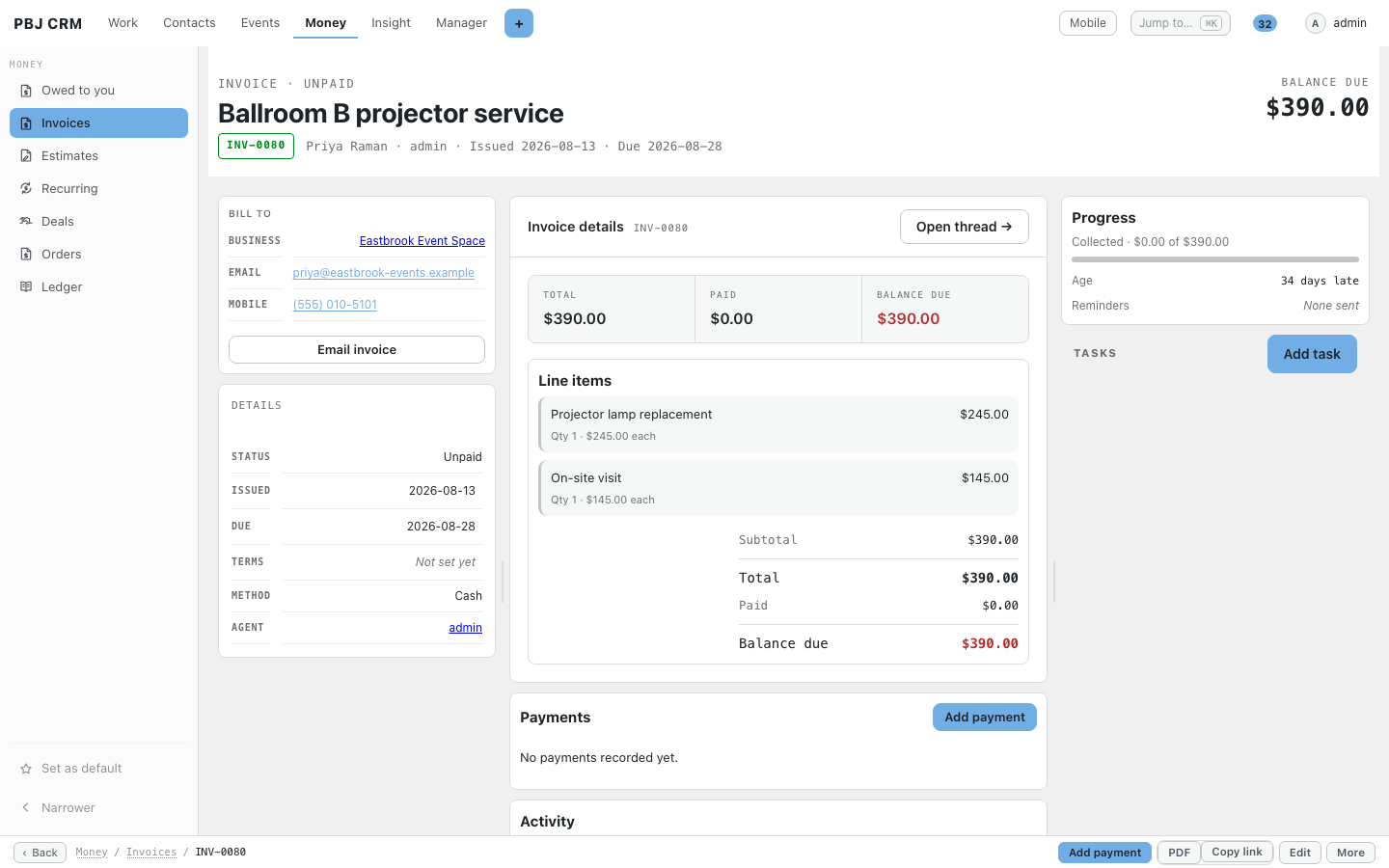Viewport: 1389px width, 868px height.
Task: Go to the Events tab
Action: [260, 23]
